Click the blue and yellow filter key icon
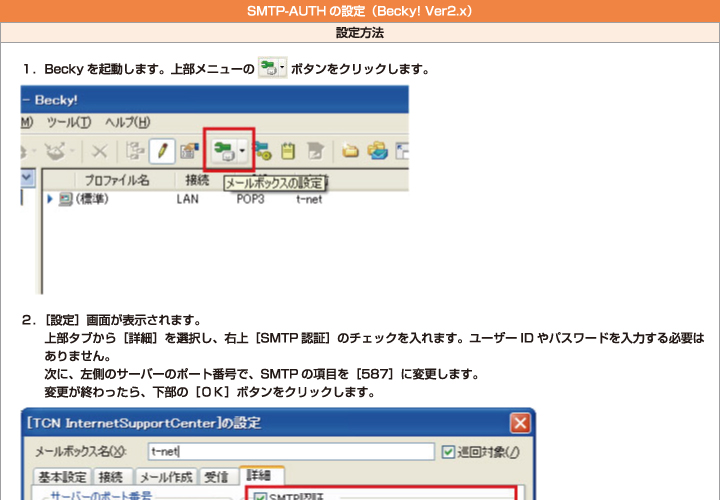 263,151
